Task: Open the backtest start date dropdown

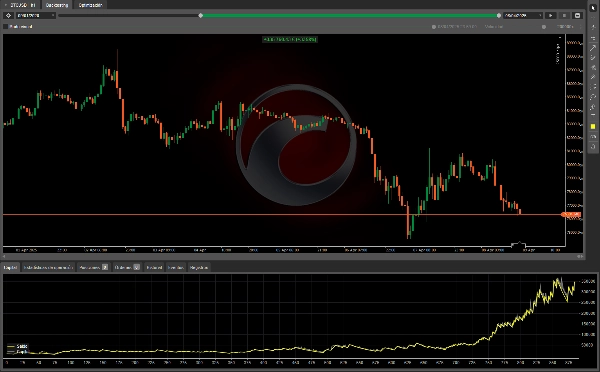Action: [x=36, y=15]
